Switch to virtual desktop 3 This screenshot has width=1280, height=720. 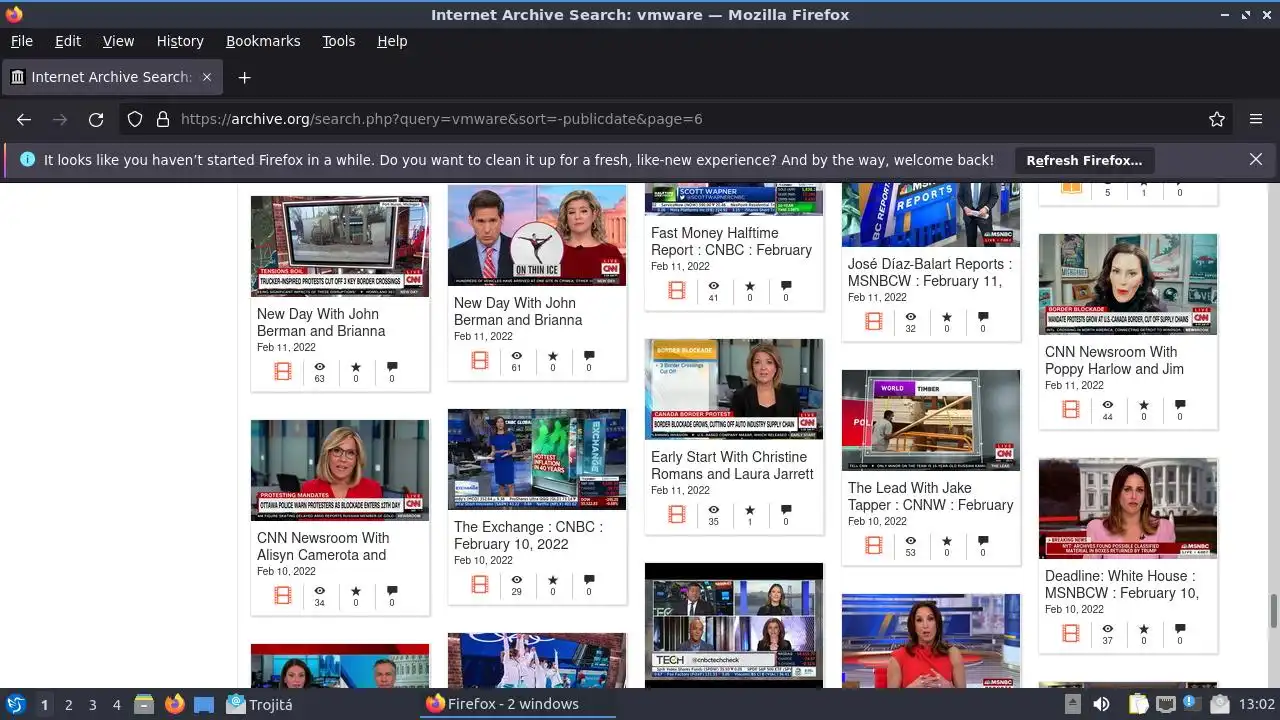click(92, 704)
